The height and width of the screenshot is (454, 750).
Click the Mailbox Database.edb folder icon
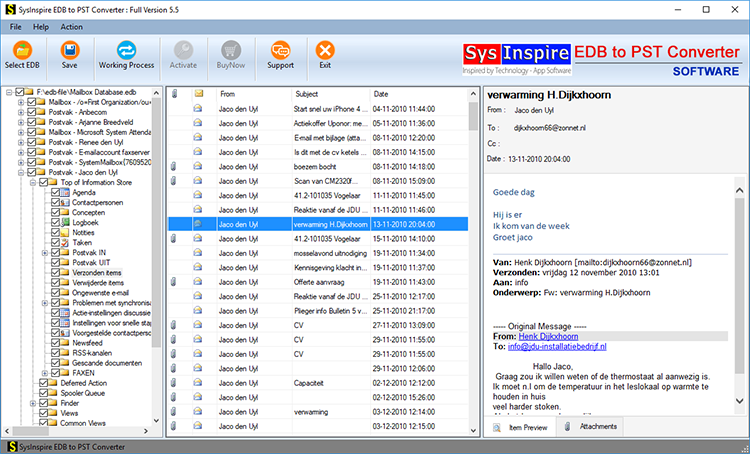29,92
